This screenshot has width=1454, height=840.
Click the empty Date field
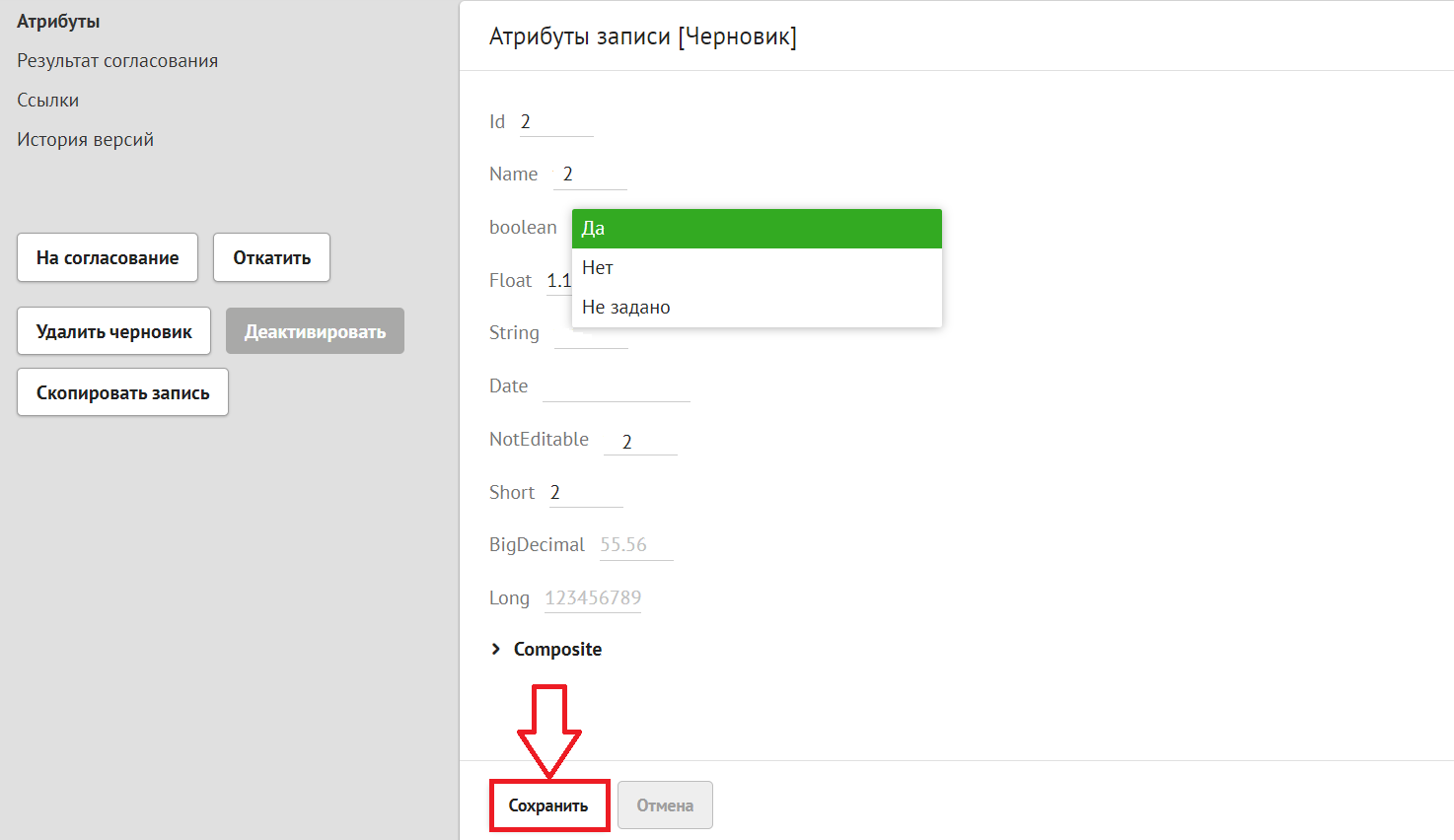tap(616, 386)
